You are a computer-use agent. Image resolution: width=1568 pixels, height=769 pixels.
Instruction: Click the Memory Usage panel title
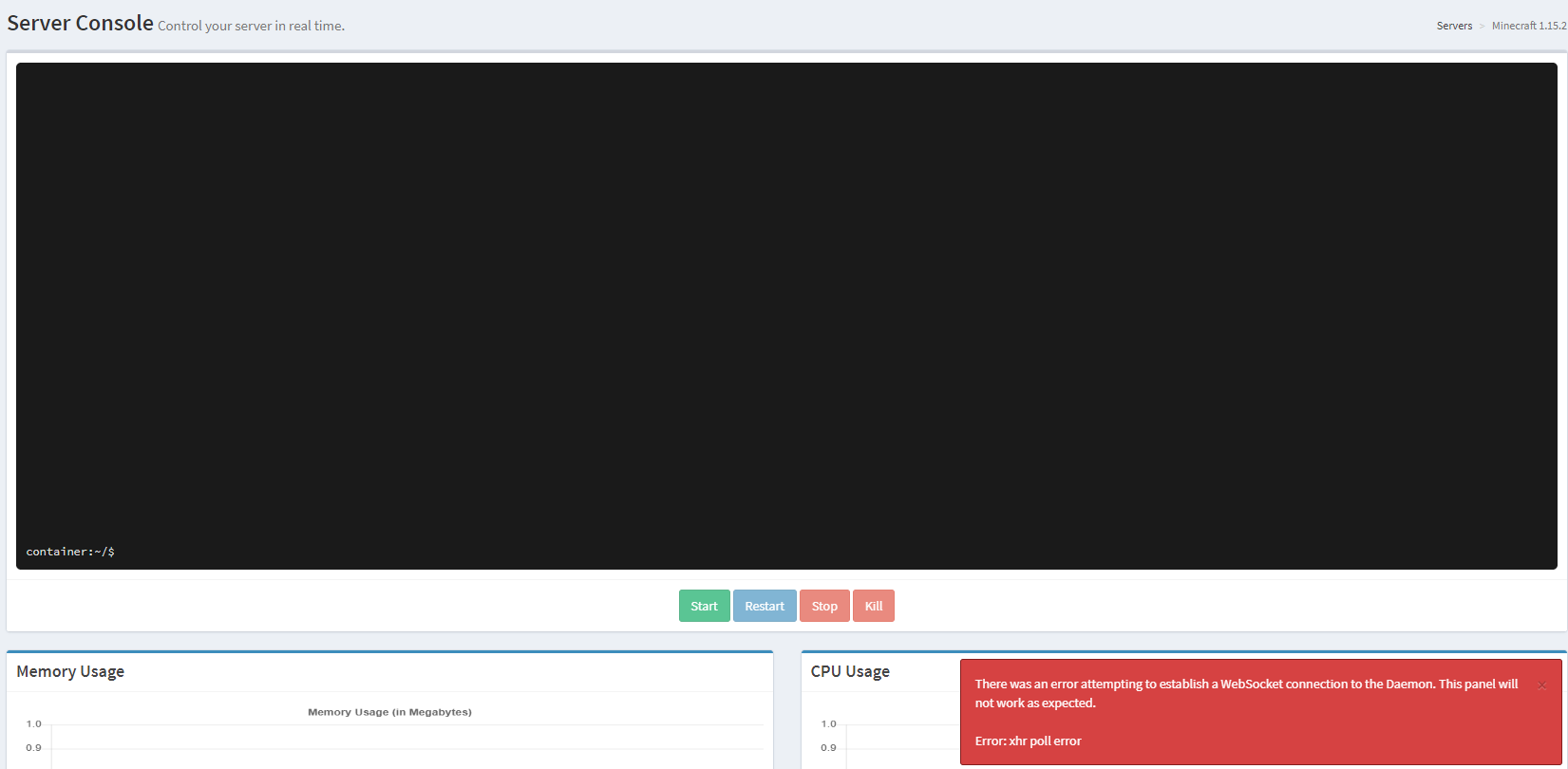[x=70, y=671]
